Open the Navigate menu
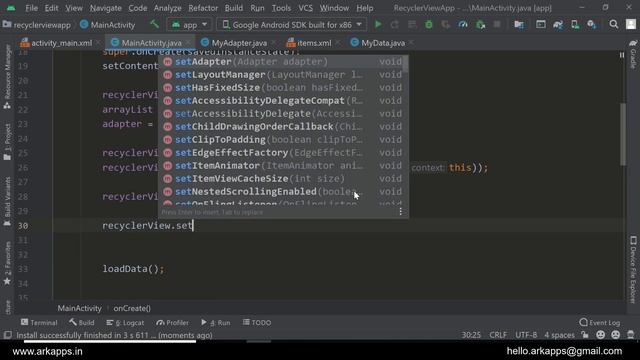Viewport: 640px width, 360px height. click(x=106, y=8)
